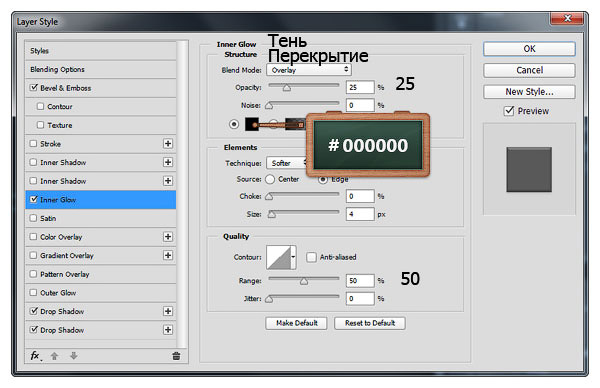Click the Opacity value field showing 25
This screenshot has height=388, width=600.
coord(360,87)
